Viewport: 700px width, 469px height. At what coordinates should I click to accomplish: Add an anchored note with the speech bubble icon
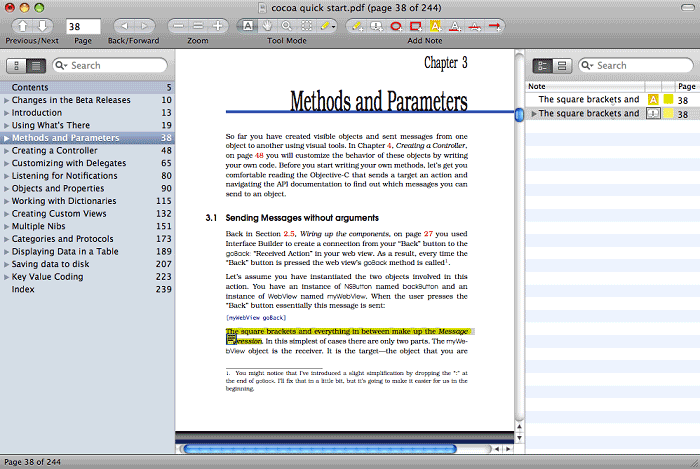coord(376,26)
